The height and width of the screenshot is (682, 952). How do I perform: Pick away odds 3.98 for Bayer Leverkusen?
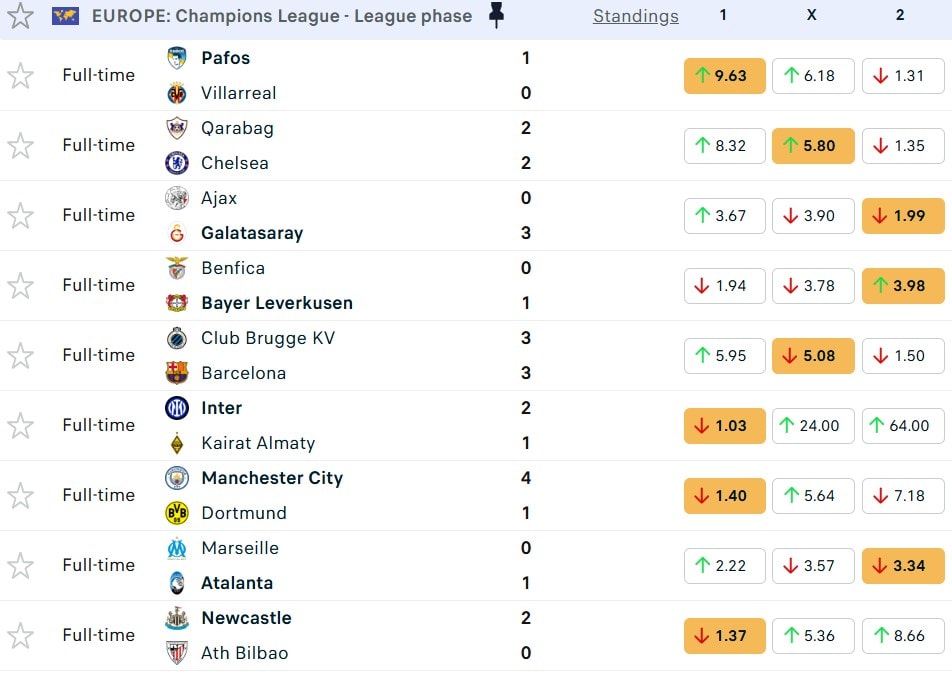coord(903,286)
